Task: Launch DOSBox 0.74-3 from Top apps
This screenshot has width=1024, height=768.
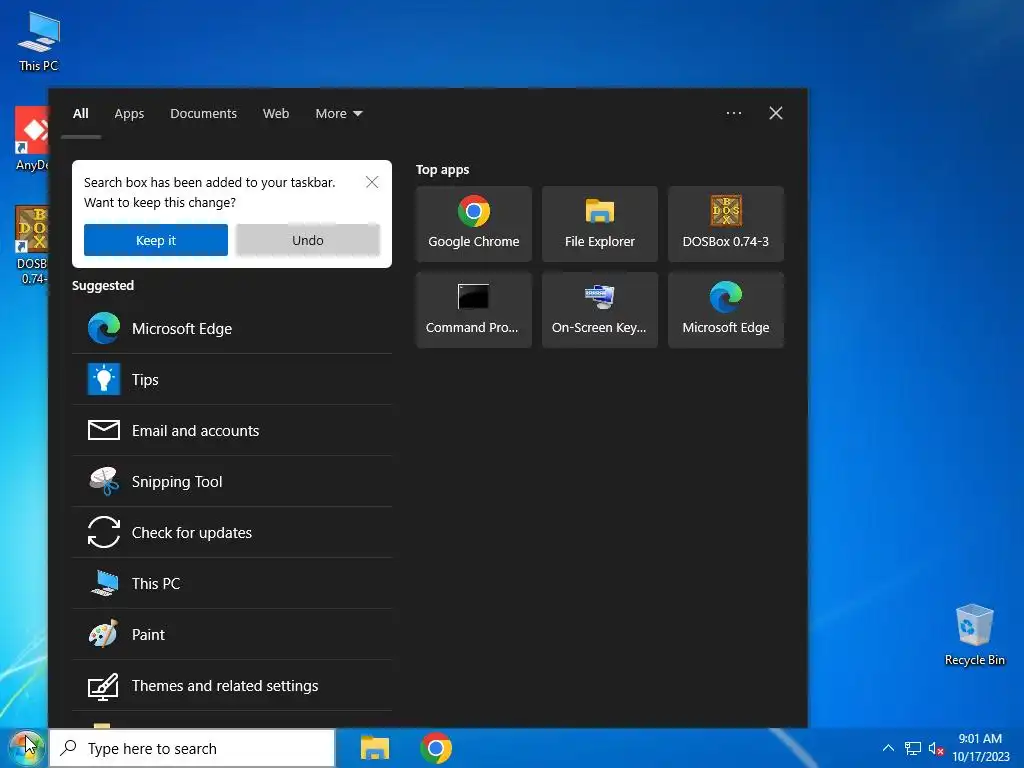Action: tap(726, 224)
